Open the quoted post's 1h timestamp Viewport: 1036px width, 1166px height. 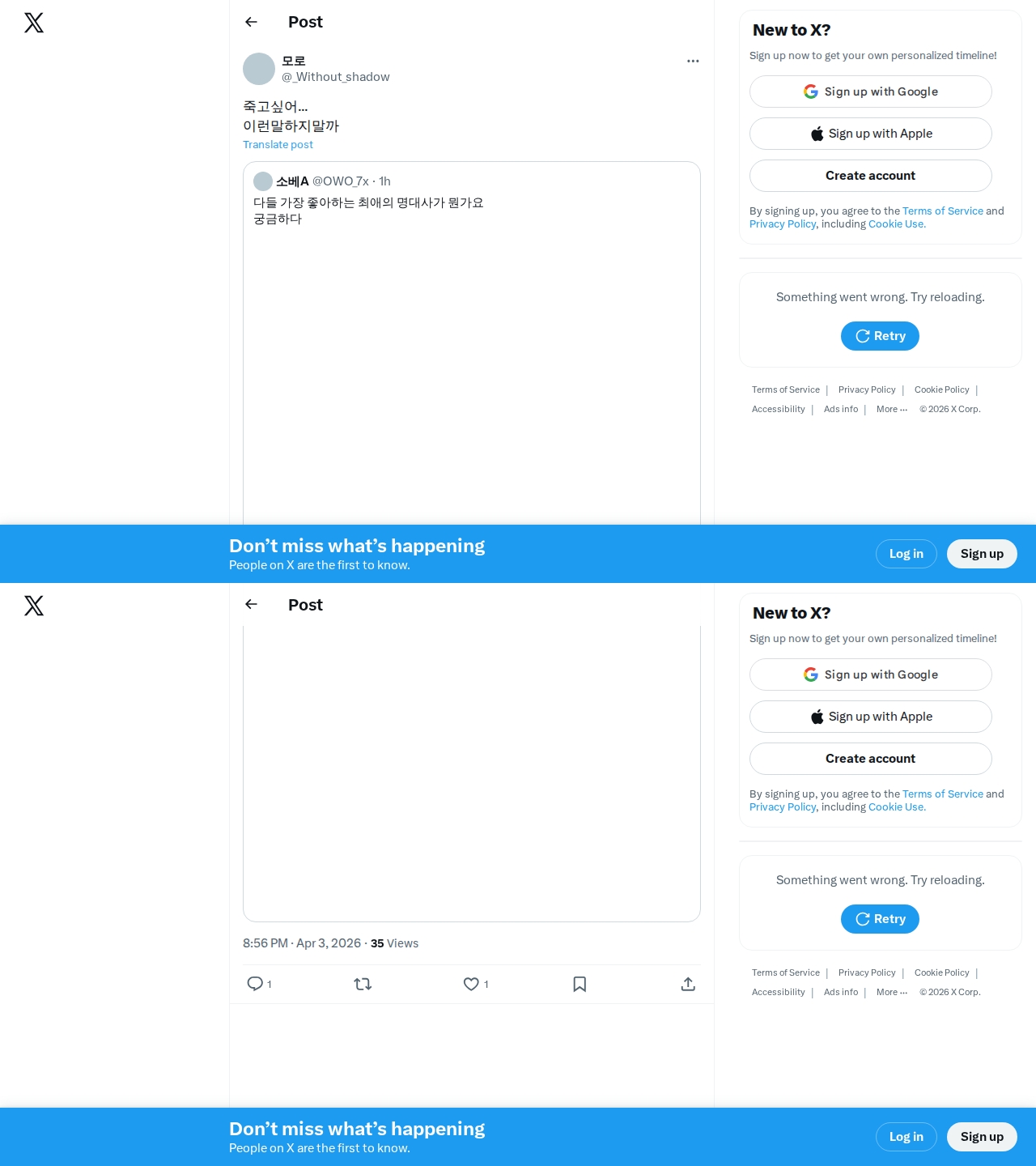click(x=384, y=181)
